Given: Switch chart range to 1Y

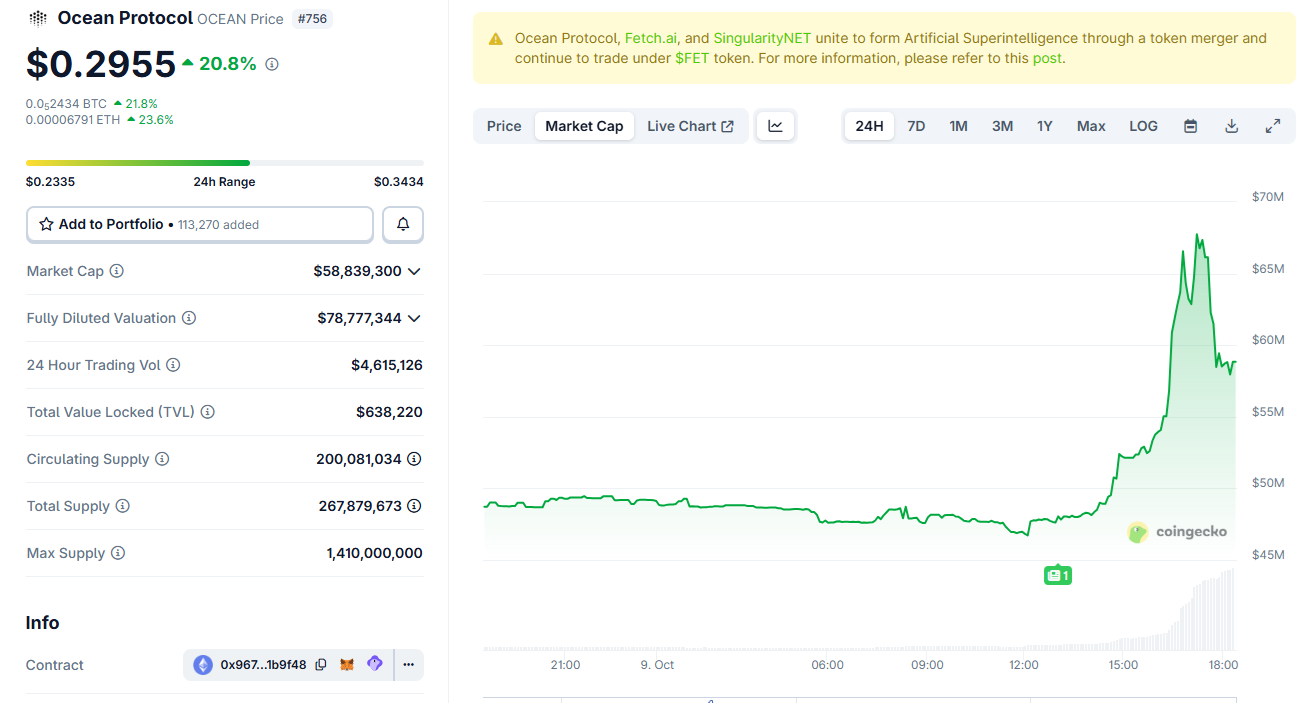Looking at the screenshot, I should tap(1044, 126).
